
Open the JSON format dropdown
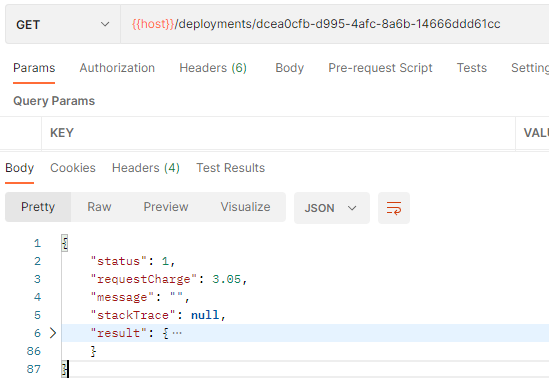click(332, 208)
